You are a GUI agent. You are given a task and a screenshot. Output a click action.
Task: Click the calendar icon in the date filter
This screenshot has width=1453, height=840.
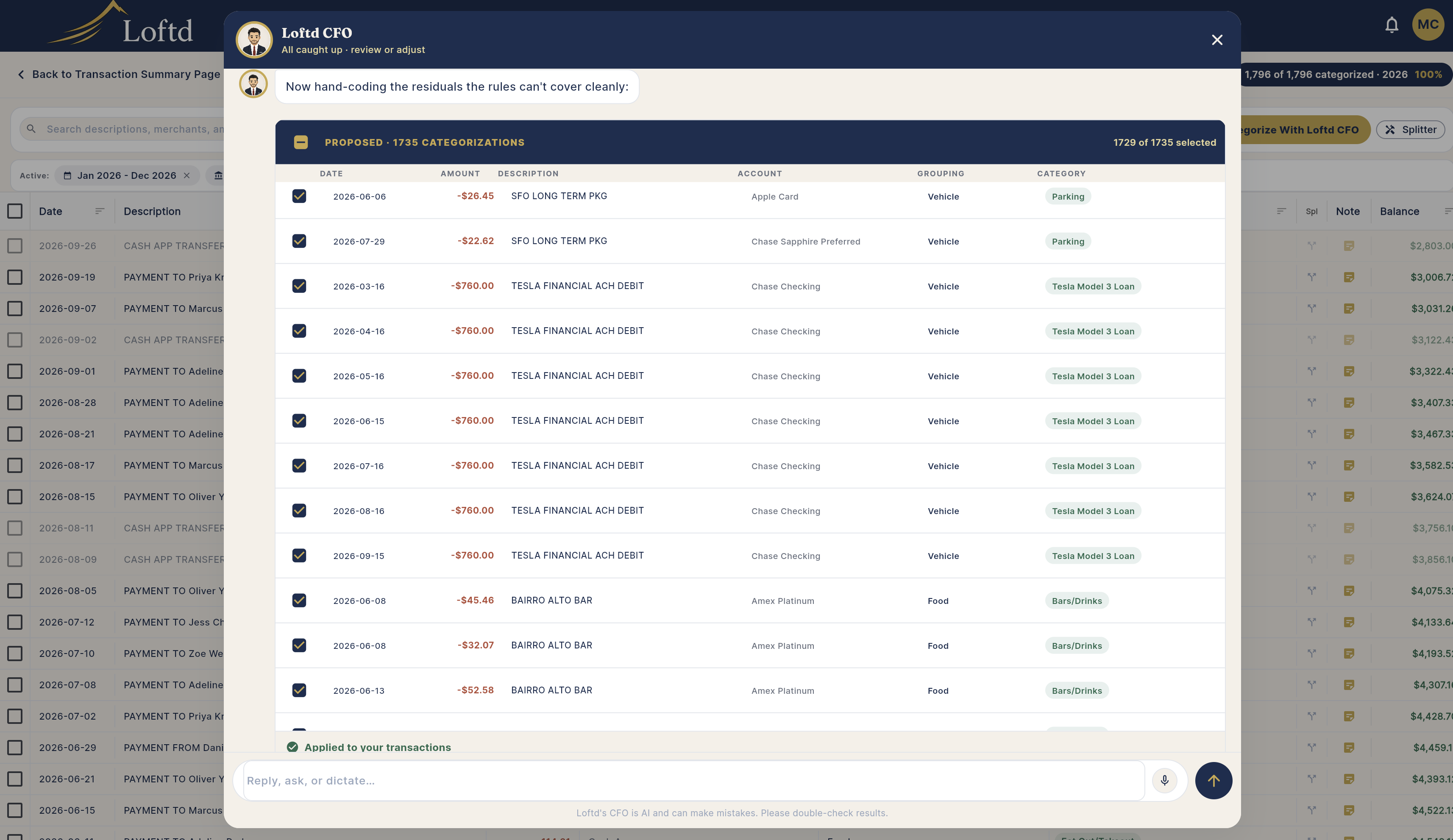67,175
